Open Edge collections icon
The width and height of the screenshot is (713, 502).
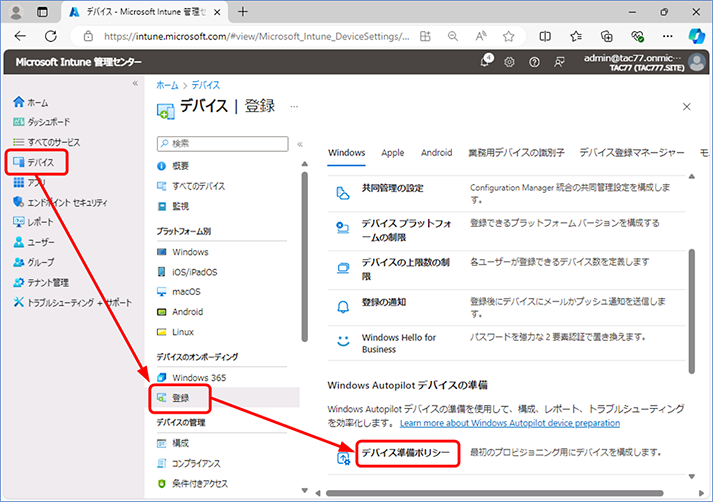point(607,36)
